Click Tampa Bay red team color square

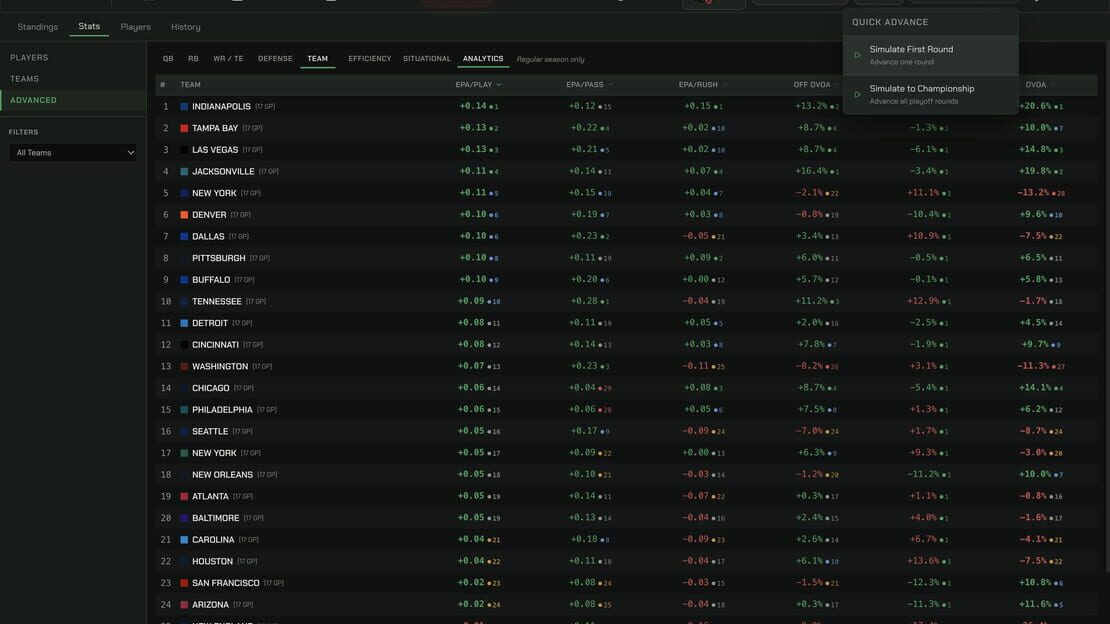point(184,128)
